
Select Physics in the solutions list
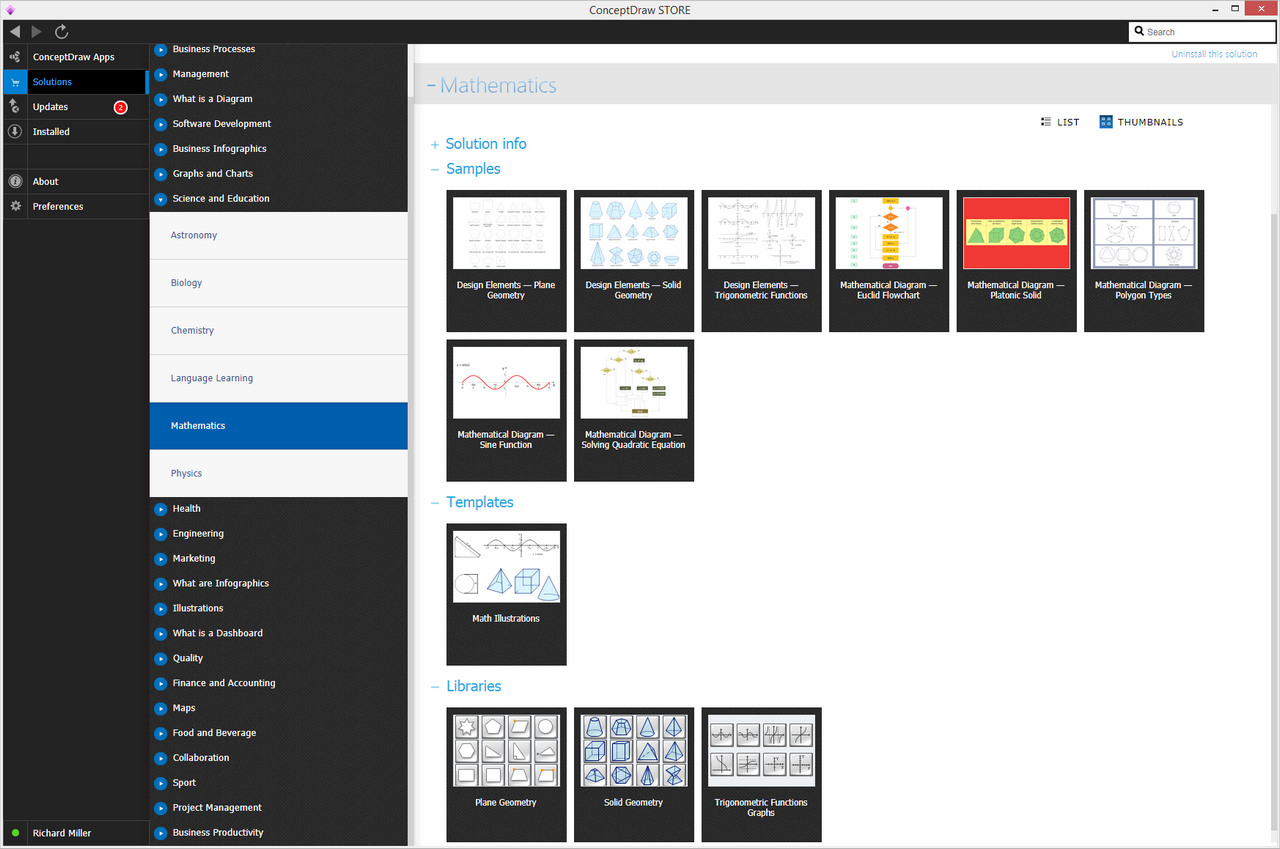click(279, 474)
